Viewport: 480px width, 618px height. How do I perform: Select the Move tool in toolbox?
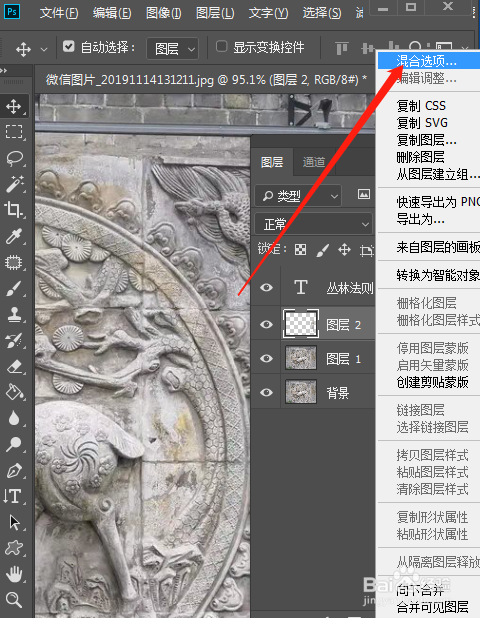coord(14,106)
